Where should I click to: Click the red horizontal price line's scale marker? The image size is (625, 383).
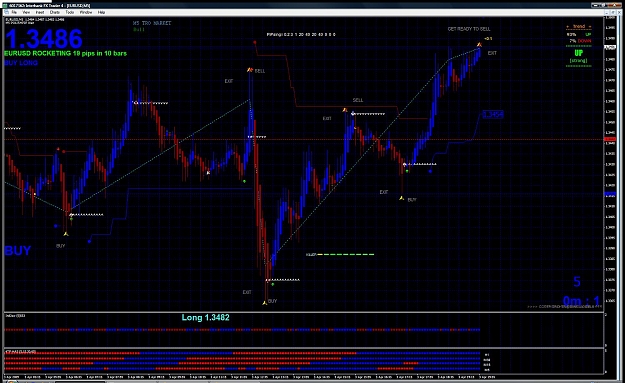point(610,139)
